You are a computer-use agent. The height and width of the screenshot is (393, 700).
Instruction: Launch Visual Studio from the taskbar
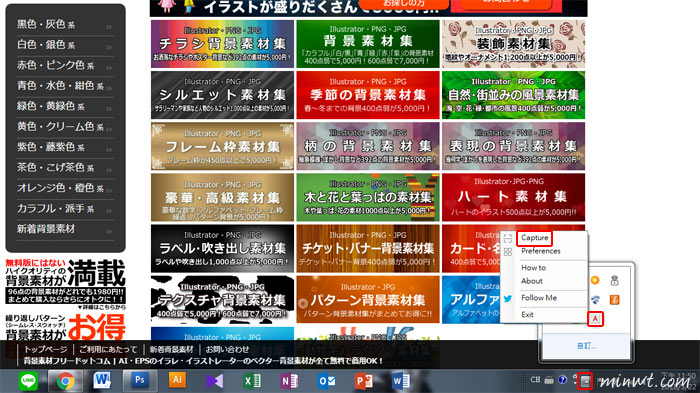[x=214, y=381]
